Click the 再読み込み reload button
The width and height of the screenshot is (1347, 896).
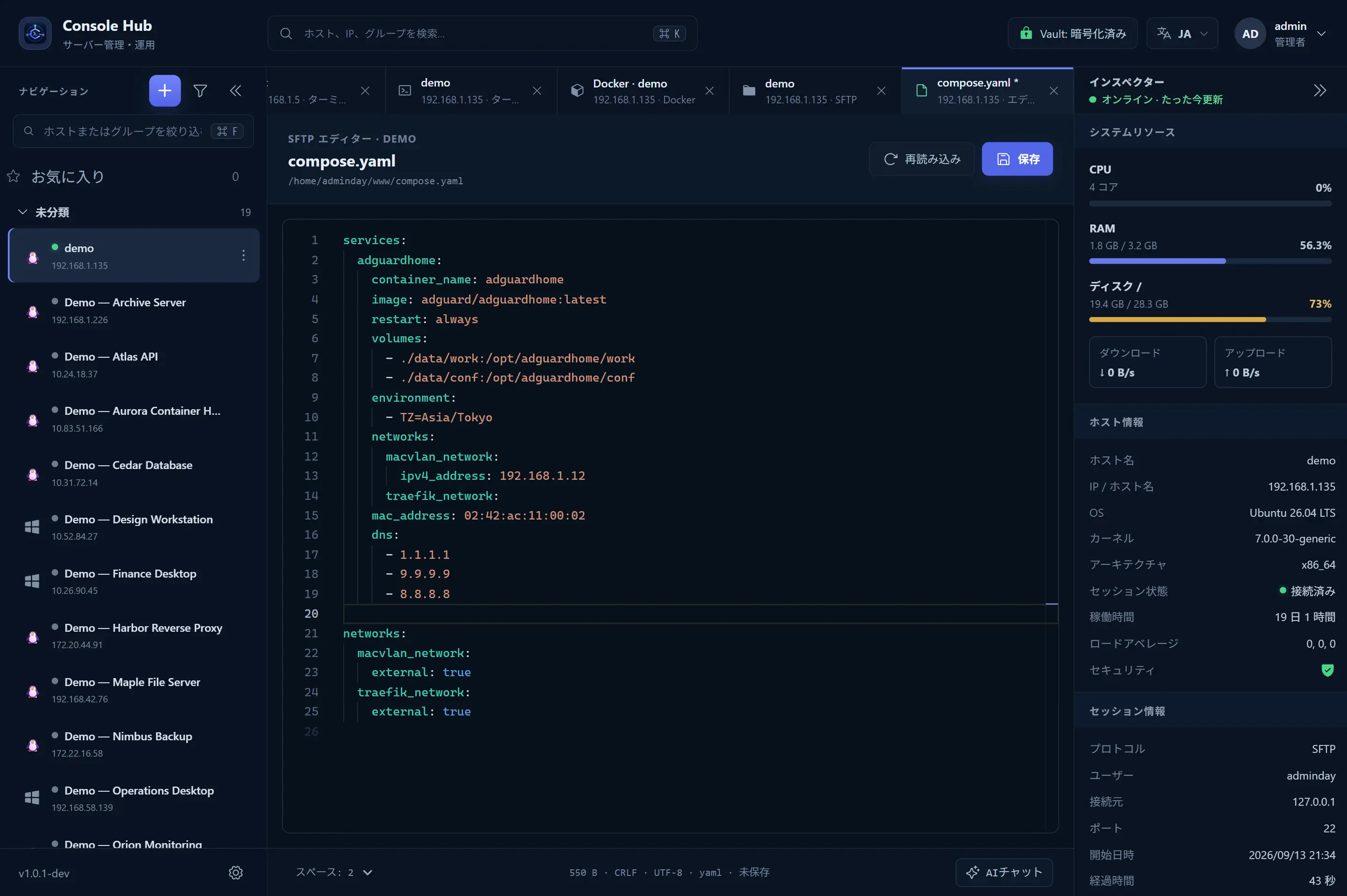tap(922, 159)
